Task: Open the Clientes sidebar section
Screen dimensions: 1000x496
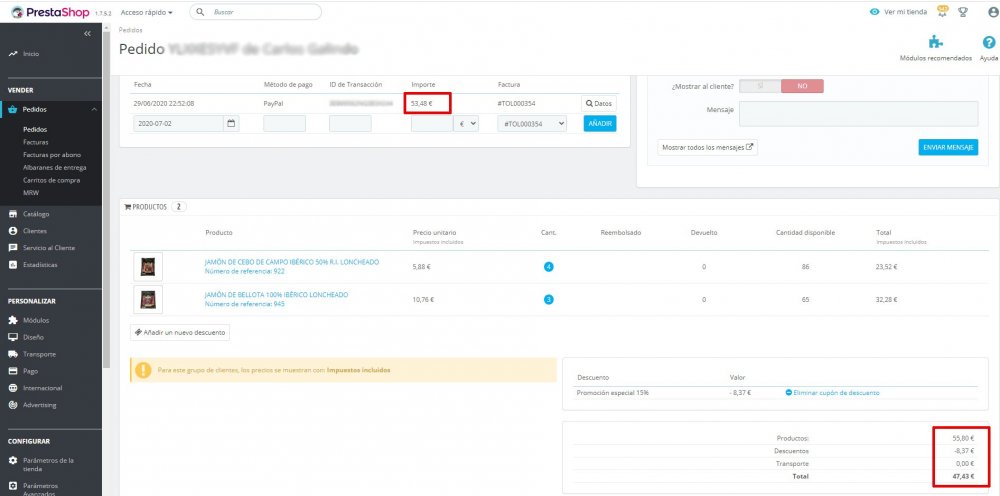Action: 34,231
